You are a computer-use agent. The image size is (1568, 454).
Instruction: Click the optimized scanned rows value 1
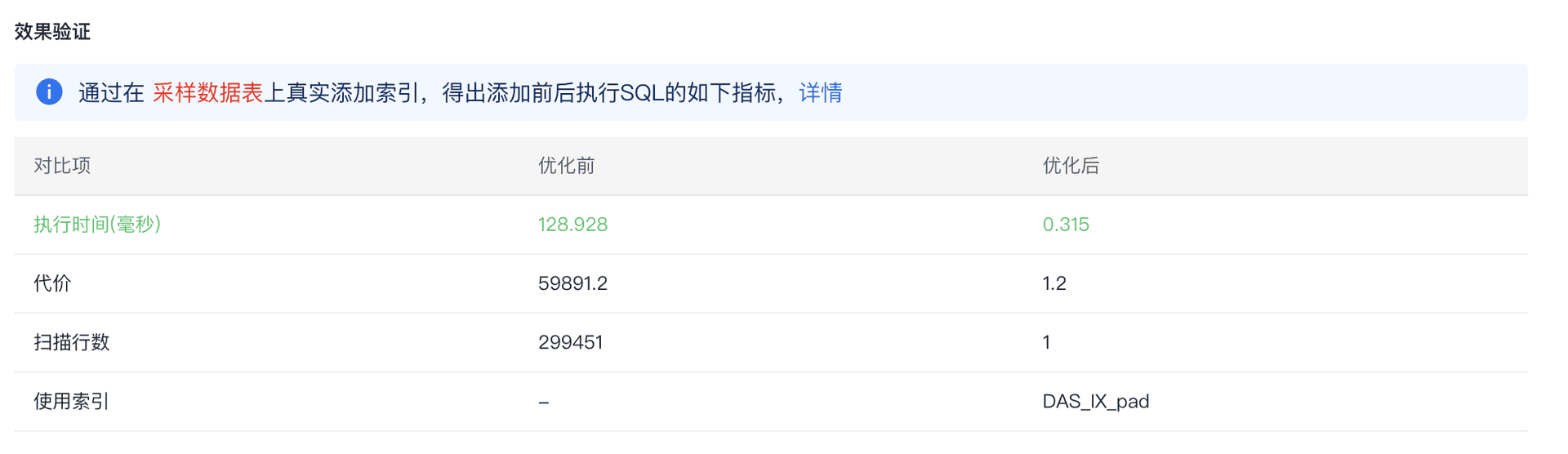tap(1046, 342)
